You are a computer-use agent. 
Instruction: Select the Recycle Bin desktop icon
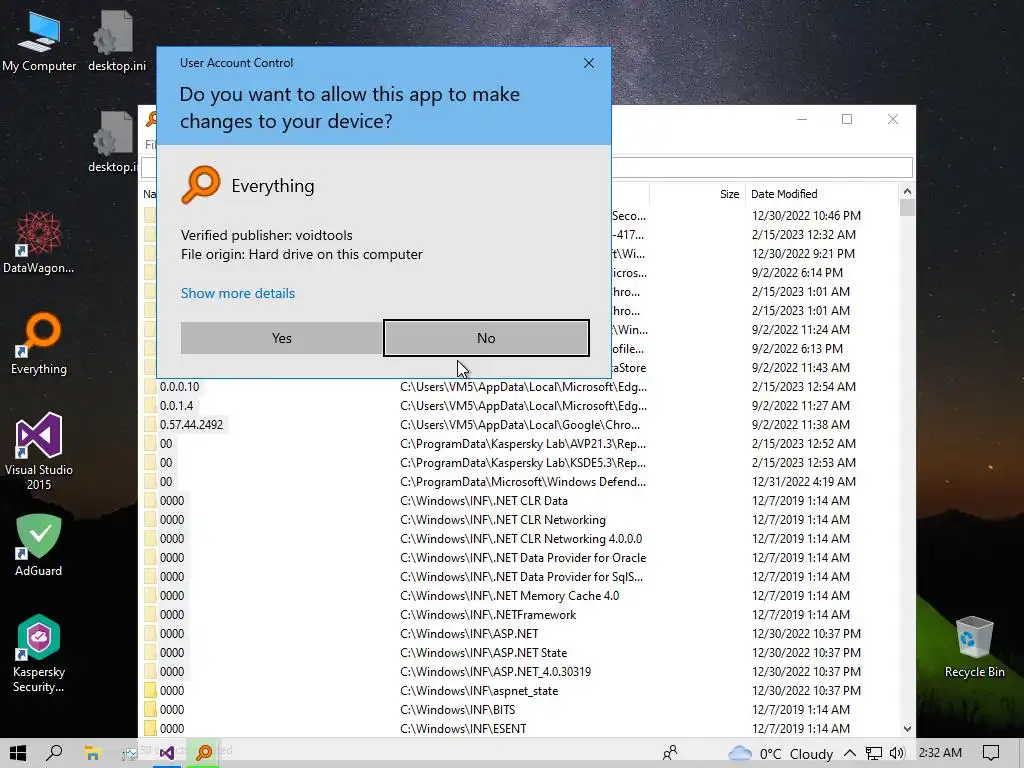coord(974,647)
